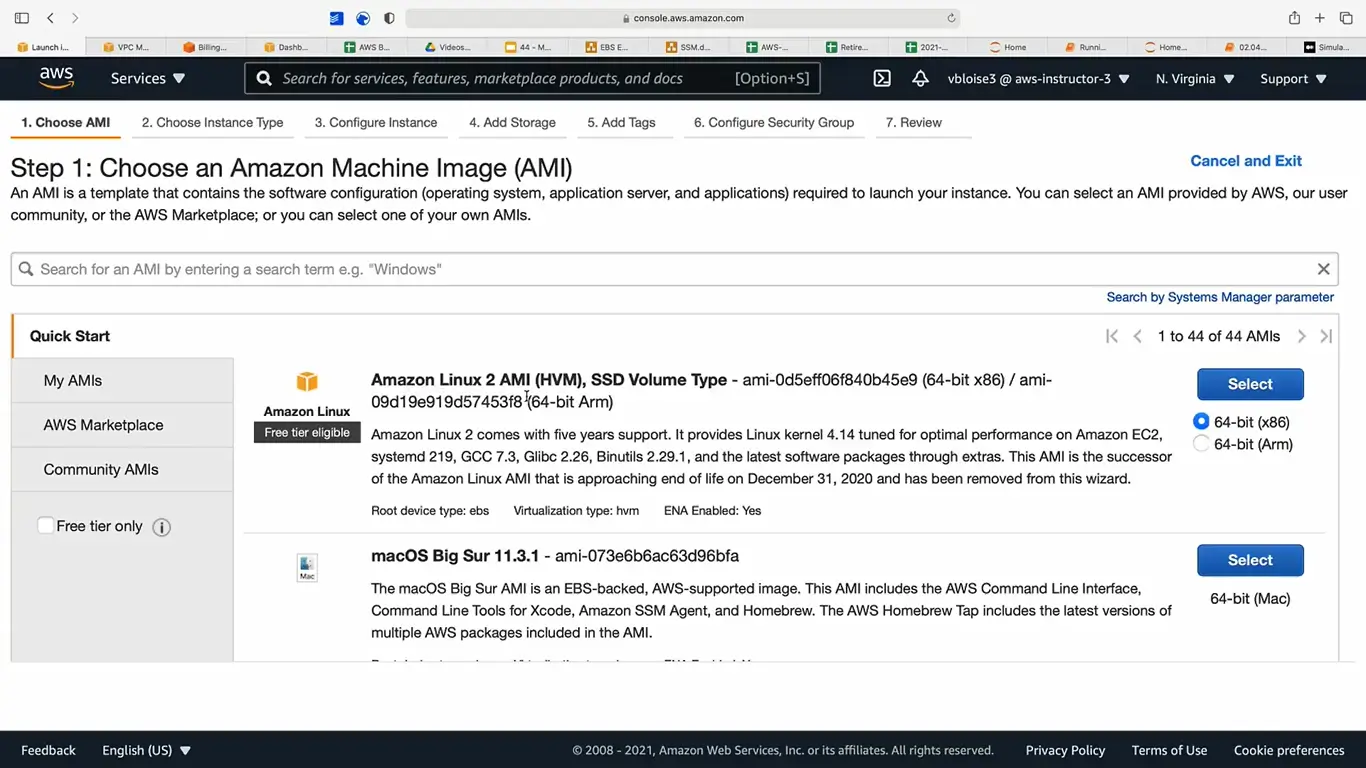Click the blue extension icon left of address bar

[337, 18]
